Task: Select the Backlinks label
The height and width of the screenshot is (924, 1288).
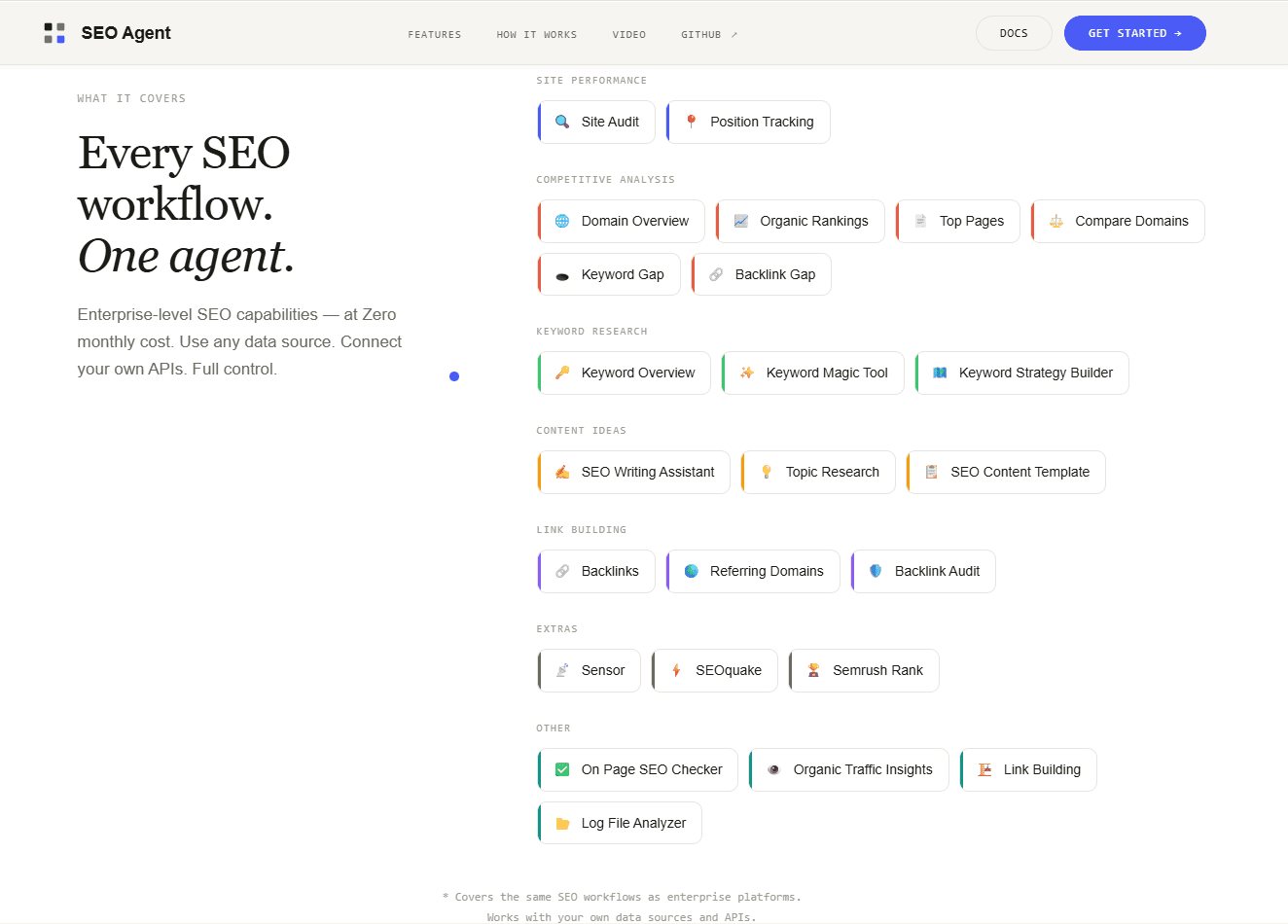Action: [610, 571]
